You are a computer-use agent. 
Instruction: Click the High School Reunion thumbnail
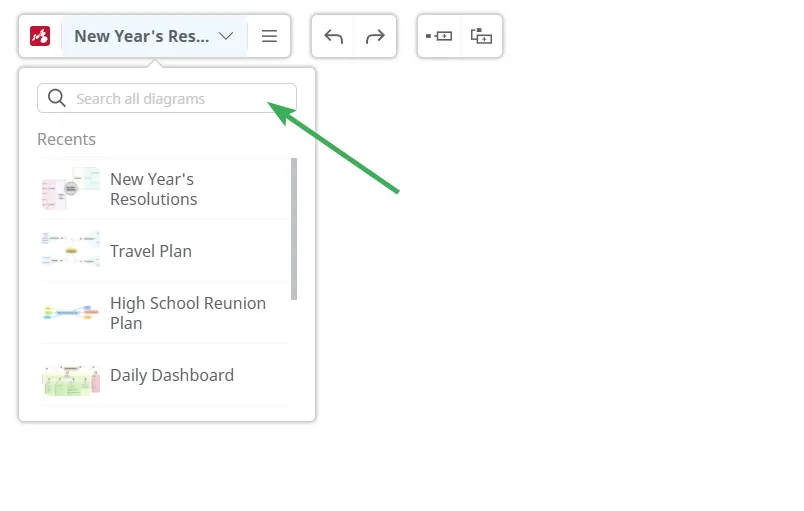(x=70, y=313)
